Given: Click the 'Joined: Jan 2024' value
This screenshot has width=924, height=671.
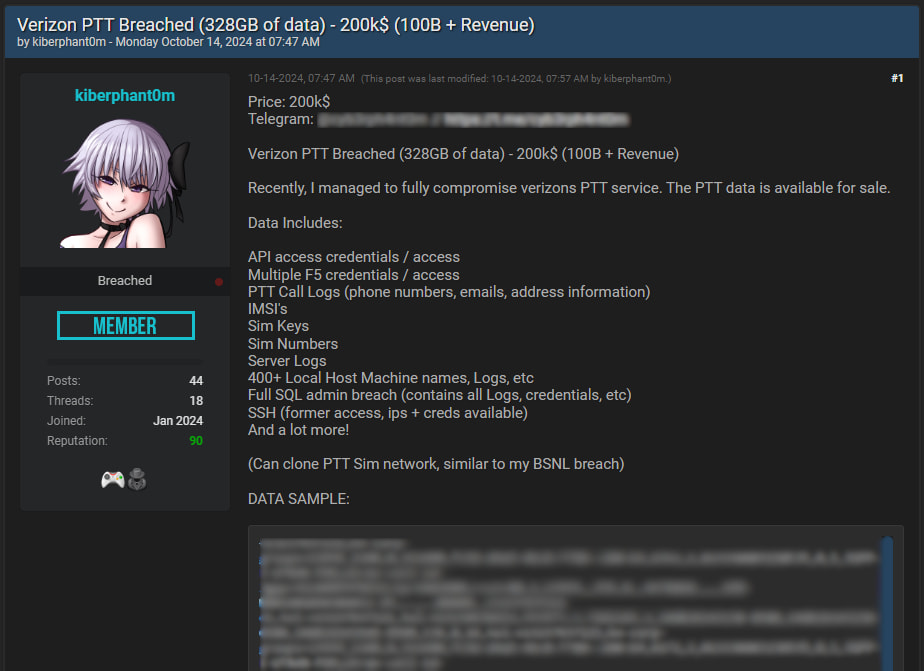Looking at the screenshot, I should (x=177, y=421).
